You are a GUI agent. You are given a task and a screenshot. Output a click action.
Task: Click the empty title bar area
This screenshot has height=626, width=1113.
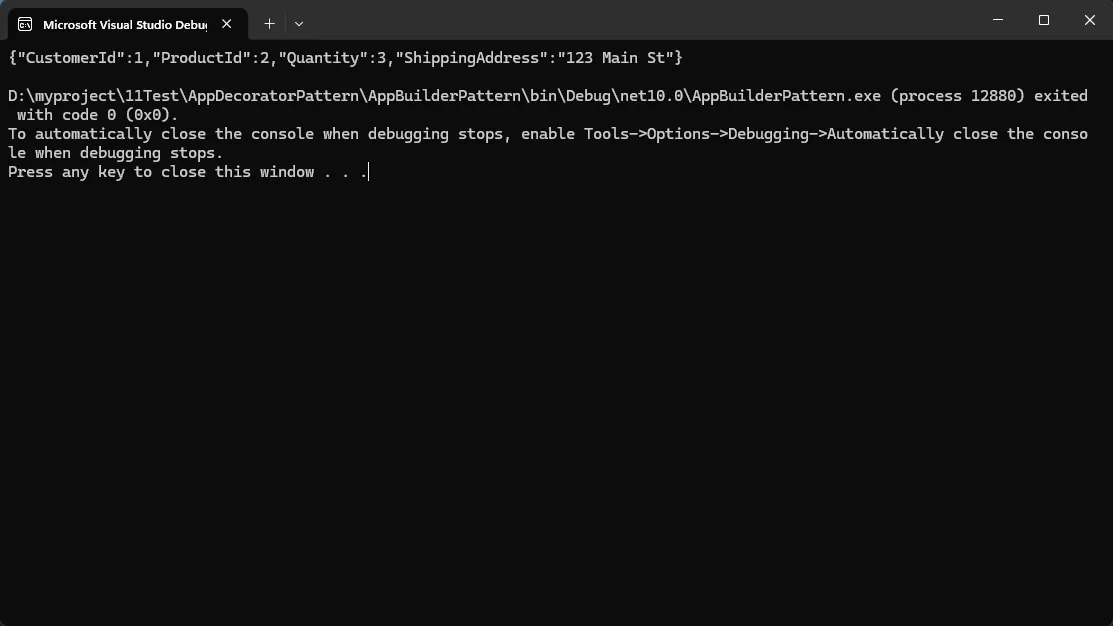[640, 20]
